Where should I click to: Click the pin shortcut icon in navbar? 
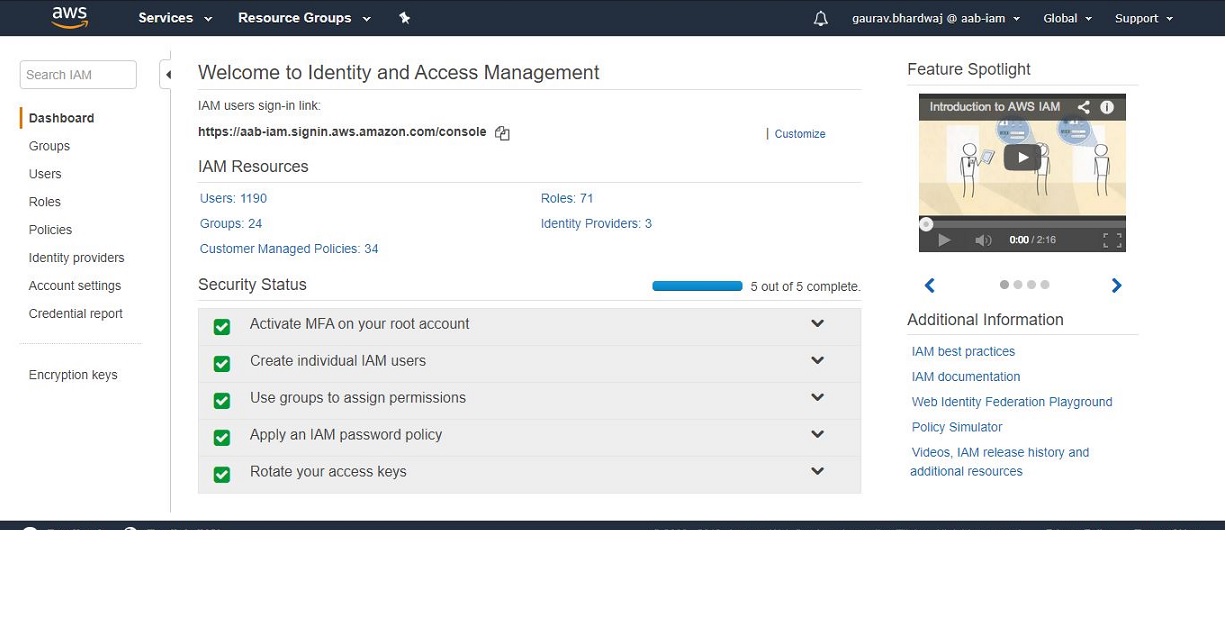coord(404,18)
